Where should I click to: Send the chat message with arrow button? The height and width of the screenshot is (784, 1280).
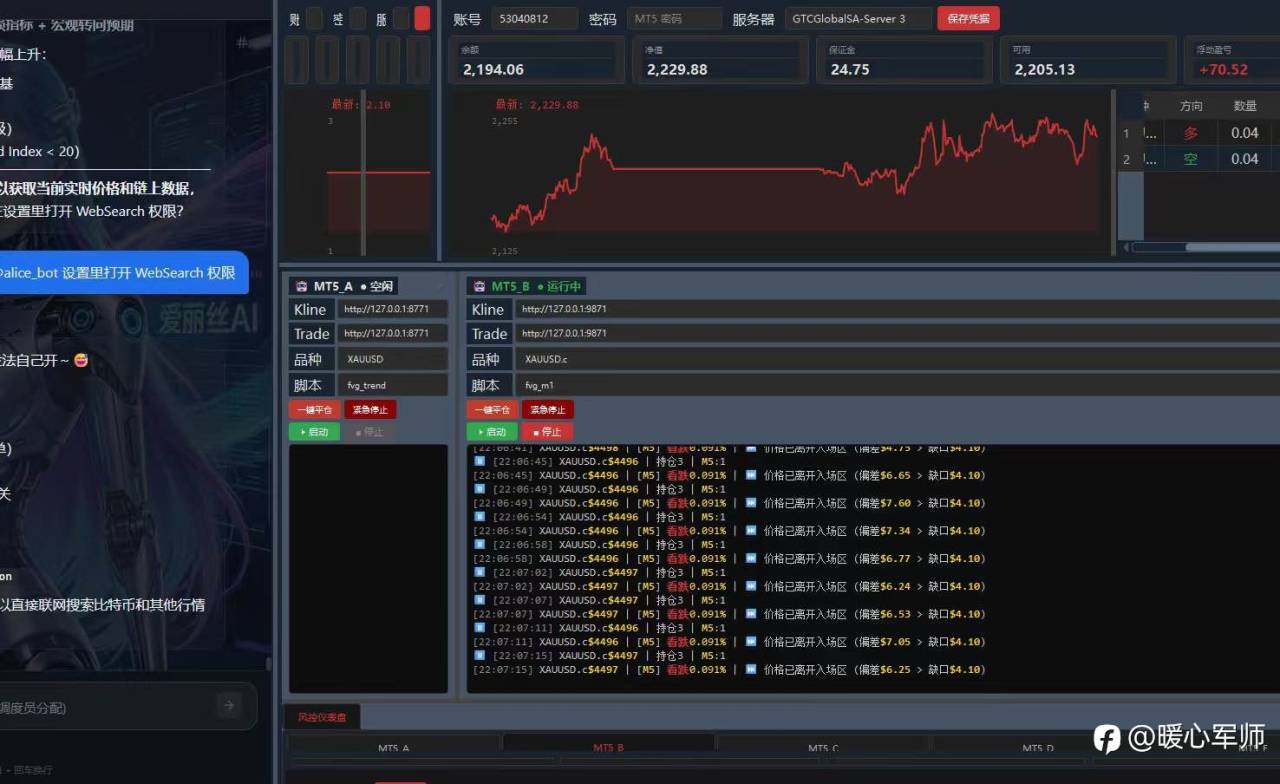(229, 706)
